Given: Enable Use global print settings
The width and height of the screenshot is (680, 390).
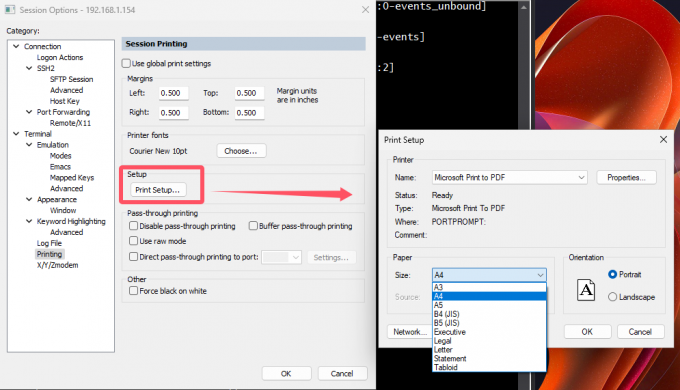Looking at the screenshot, I should (126, 63).
